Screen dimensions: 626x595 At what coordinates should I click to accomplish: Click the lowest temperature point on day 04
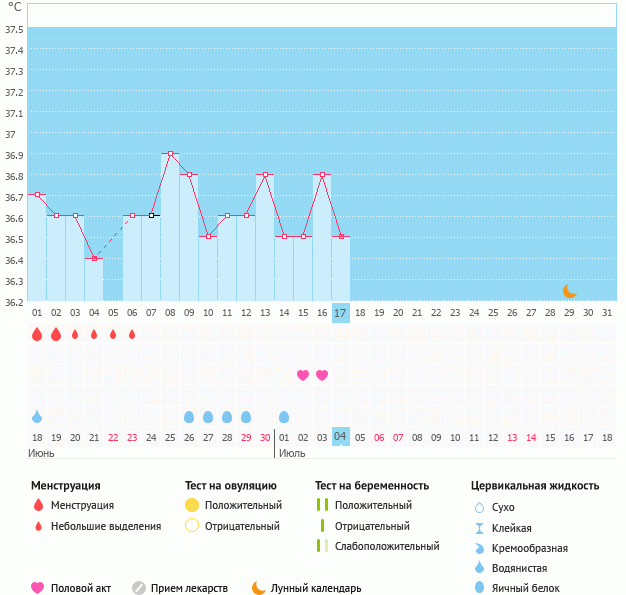[x=94, y=259]
